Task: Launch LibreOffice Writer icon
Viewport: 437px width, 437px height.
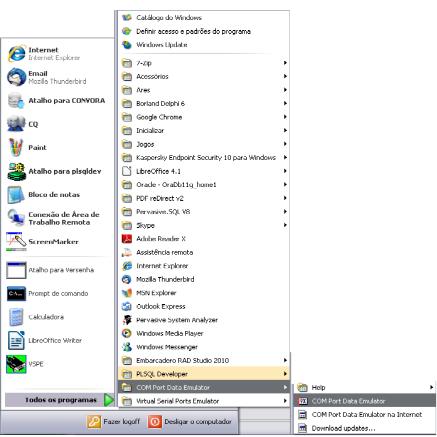Action: [x=16, y=340]
